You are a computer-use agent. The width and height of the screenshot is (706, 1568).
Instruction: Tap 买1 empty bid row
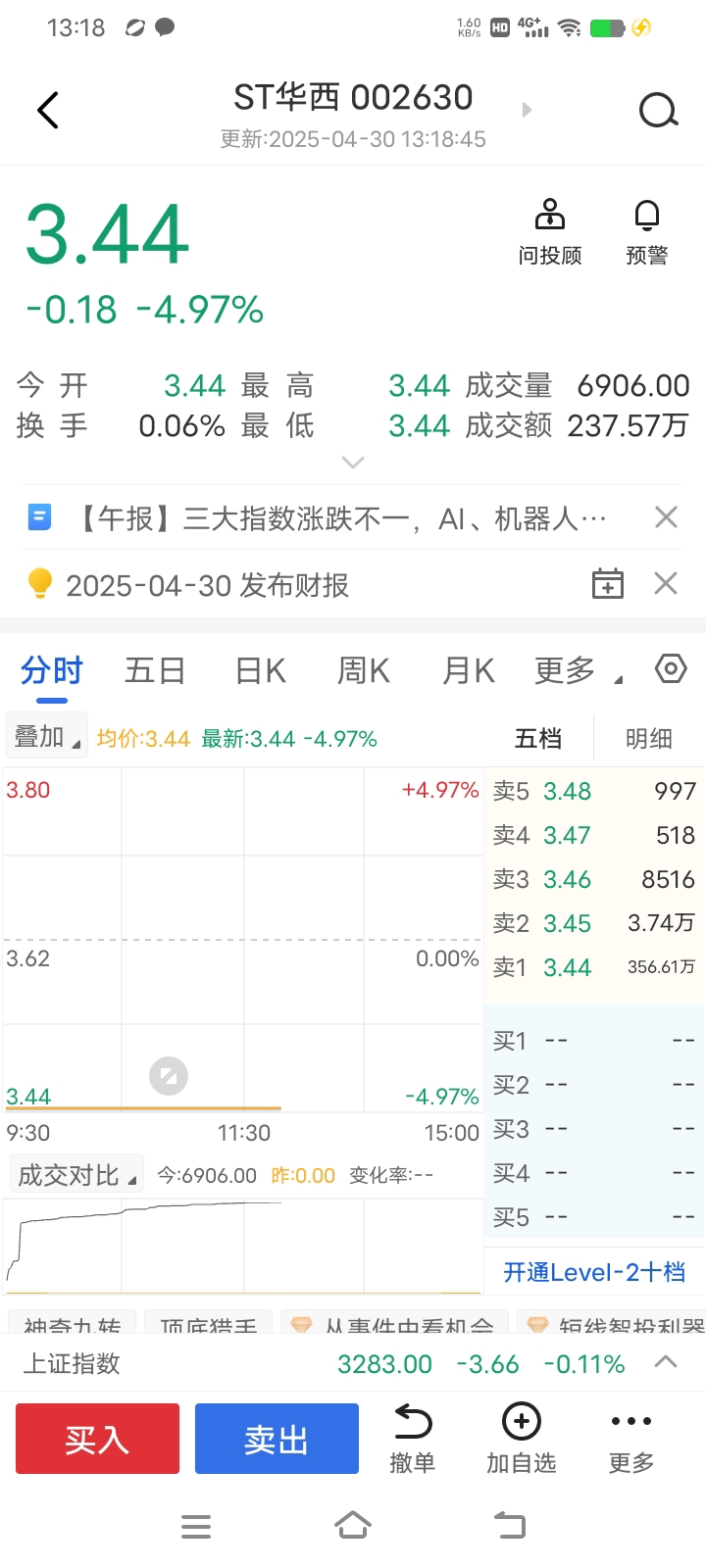[594, 1041]
